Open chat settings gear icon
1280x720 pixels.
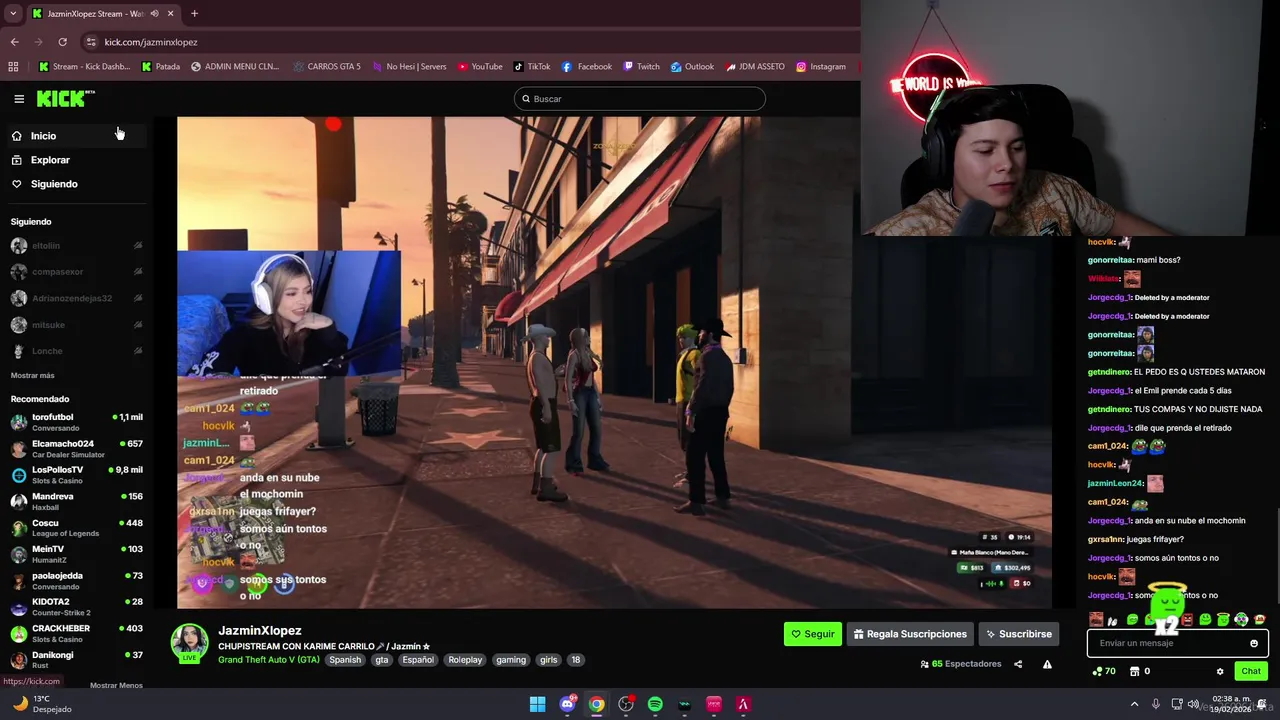point(1220,671)
